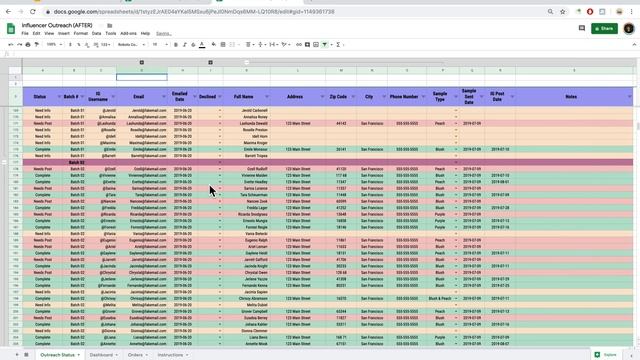
Task: Open the Add-ons menu
Action: click(x=128, y=33)
